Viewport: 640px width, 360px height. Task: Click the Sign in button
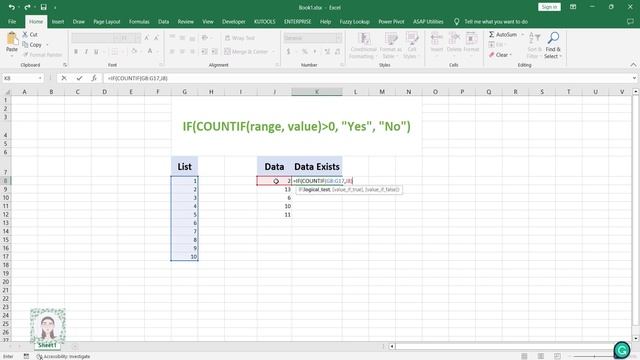[x=549, y=7]
